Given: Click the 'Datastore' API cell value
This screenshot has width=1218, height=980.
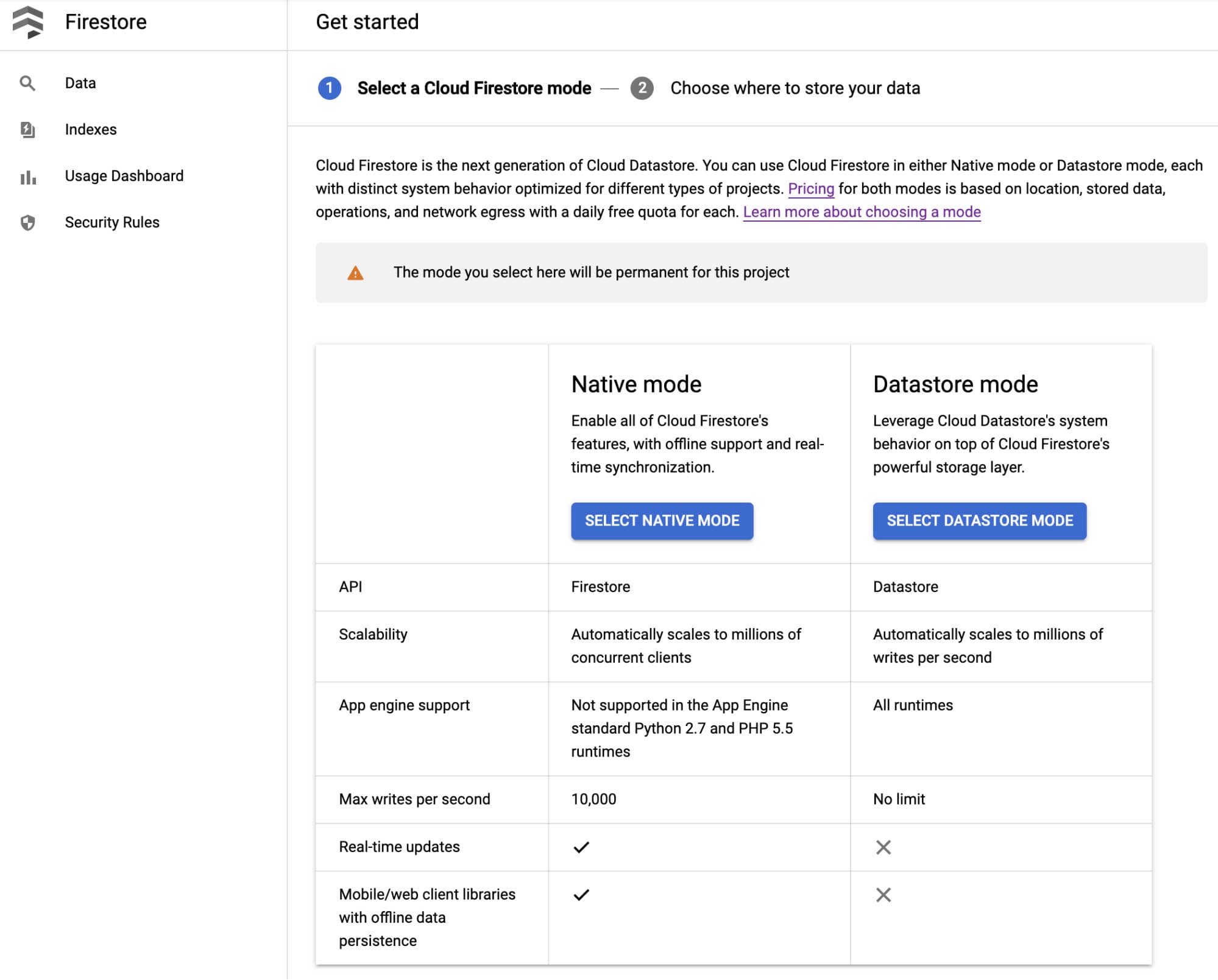Looking at the screenshot, I should (905, 587).
